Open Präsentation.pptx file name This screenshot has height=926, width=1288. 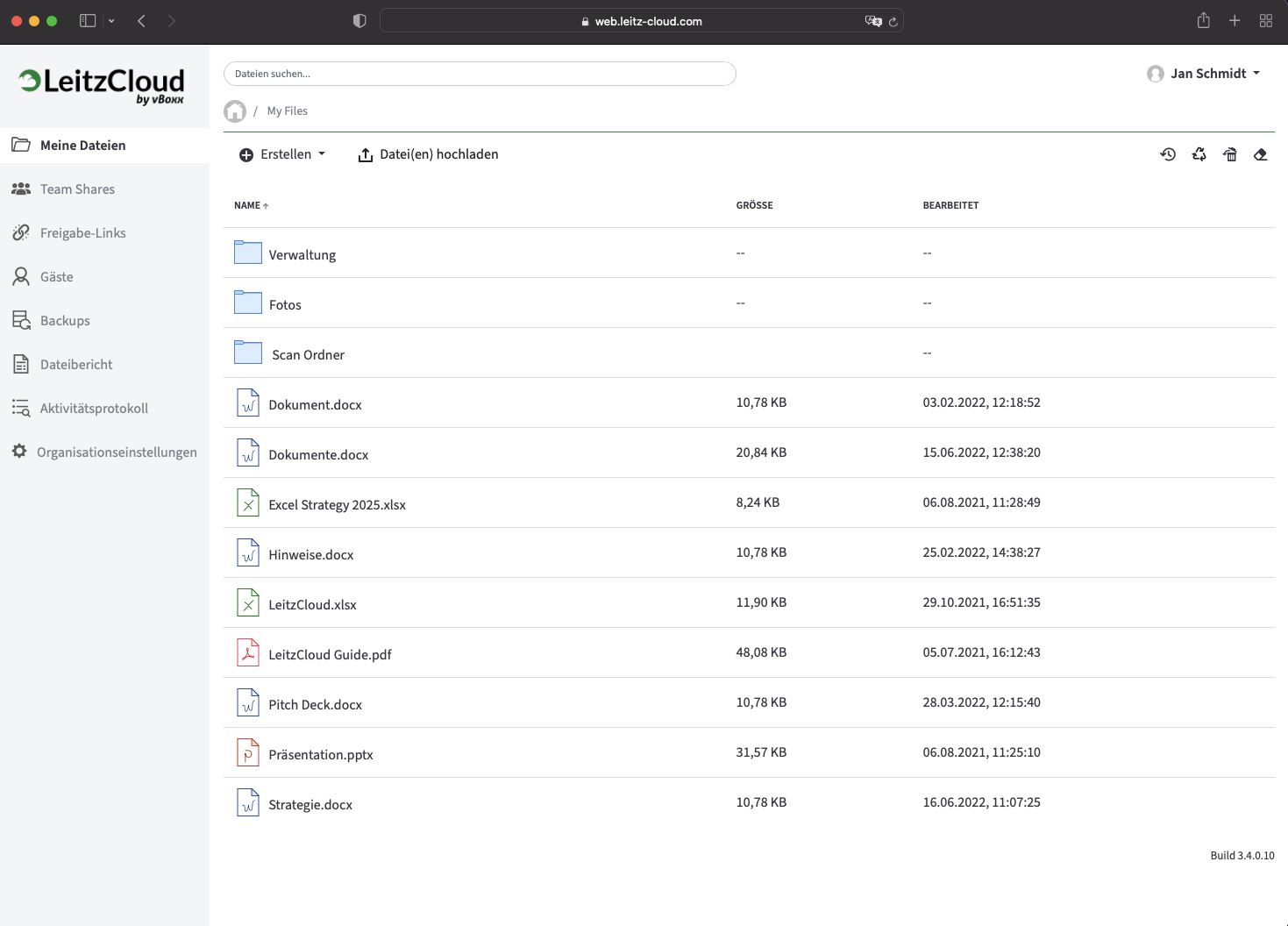321,755
